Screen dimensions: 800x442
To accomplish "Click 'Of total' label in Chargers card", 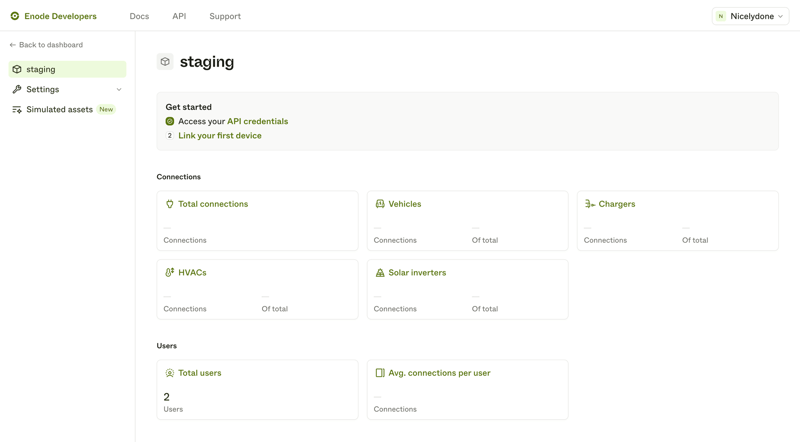I will [x=695, y=240].
